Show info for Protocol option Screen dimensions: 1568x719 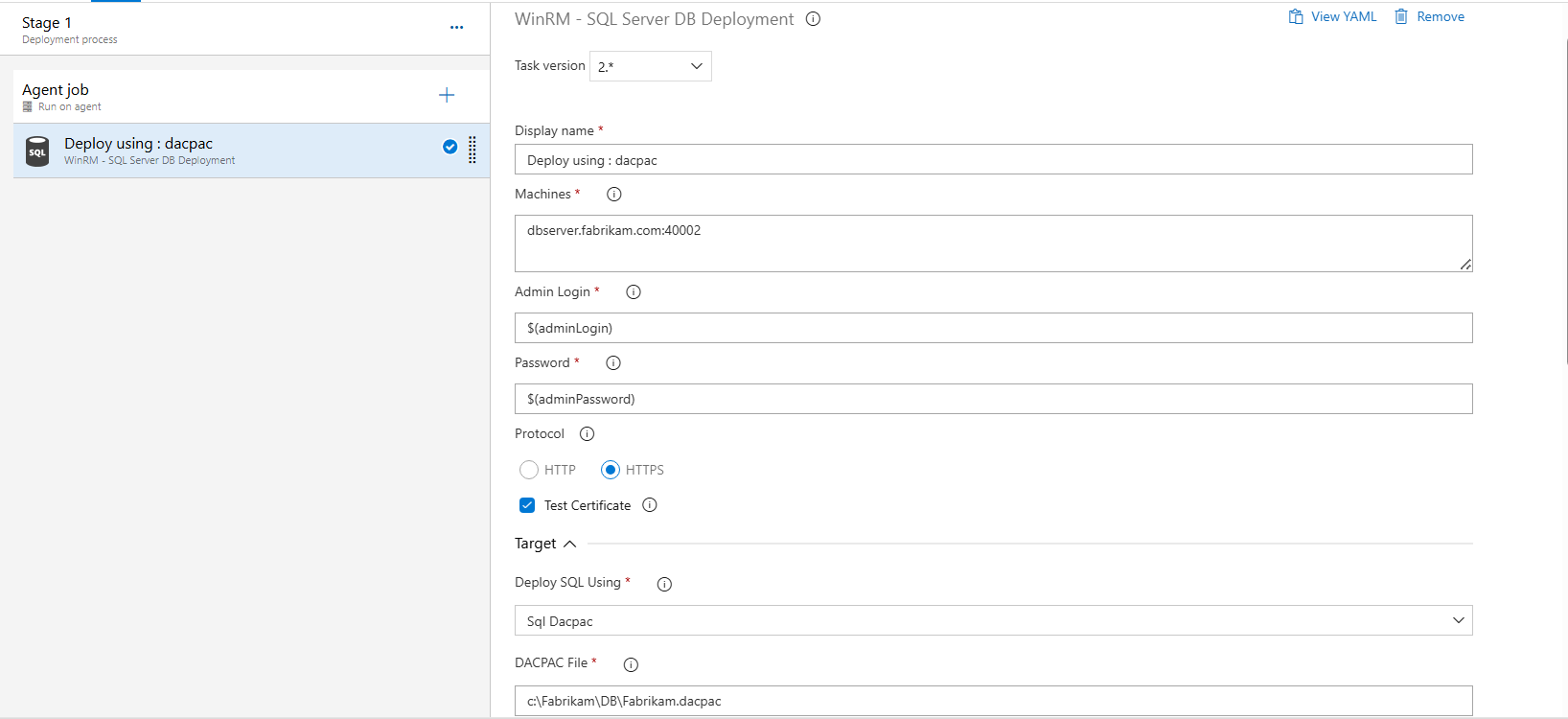588,433
